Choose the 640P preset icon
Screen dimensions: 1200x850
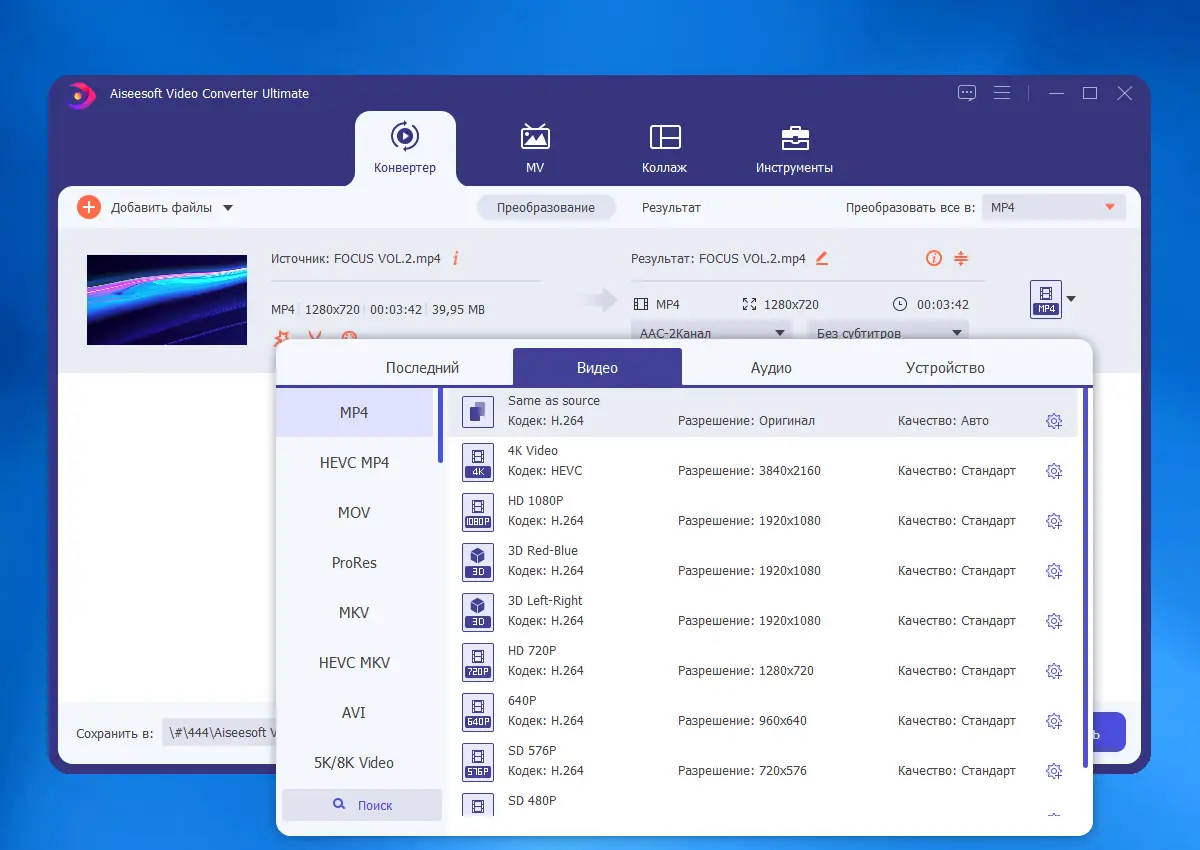tap(478, 712)
